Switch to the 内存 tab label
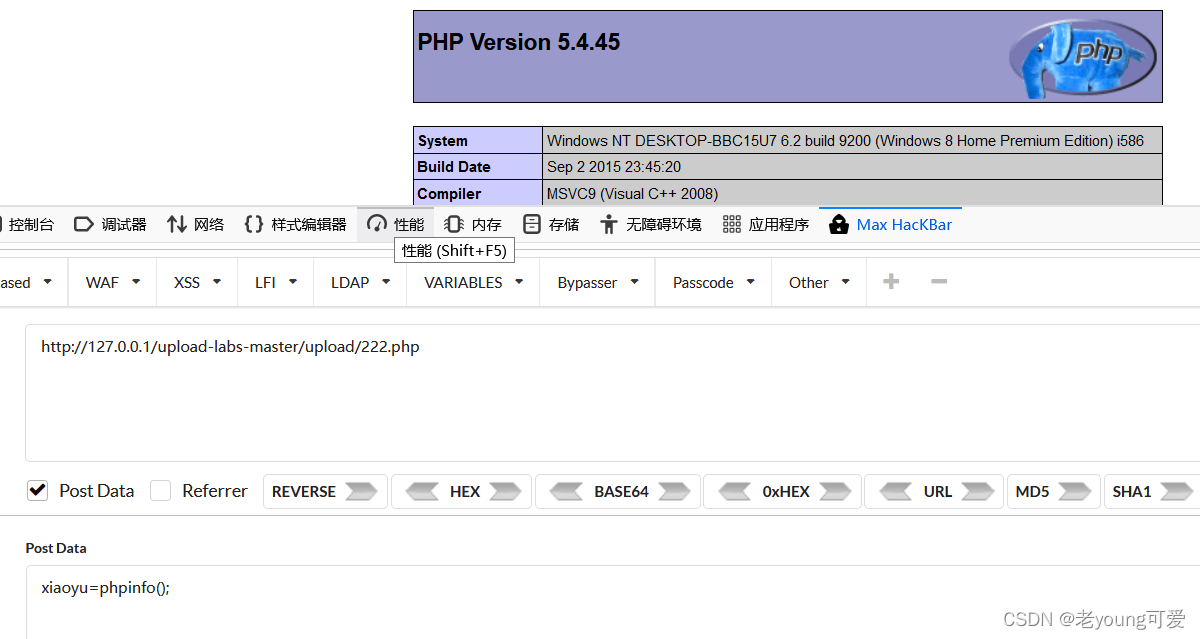This screenshot has height=639, width=1200. [487, 224]
